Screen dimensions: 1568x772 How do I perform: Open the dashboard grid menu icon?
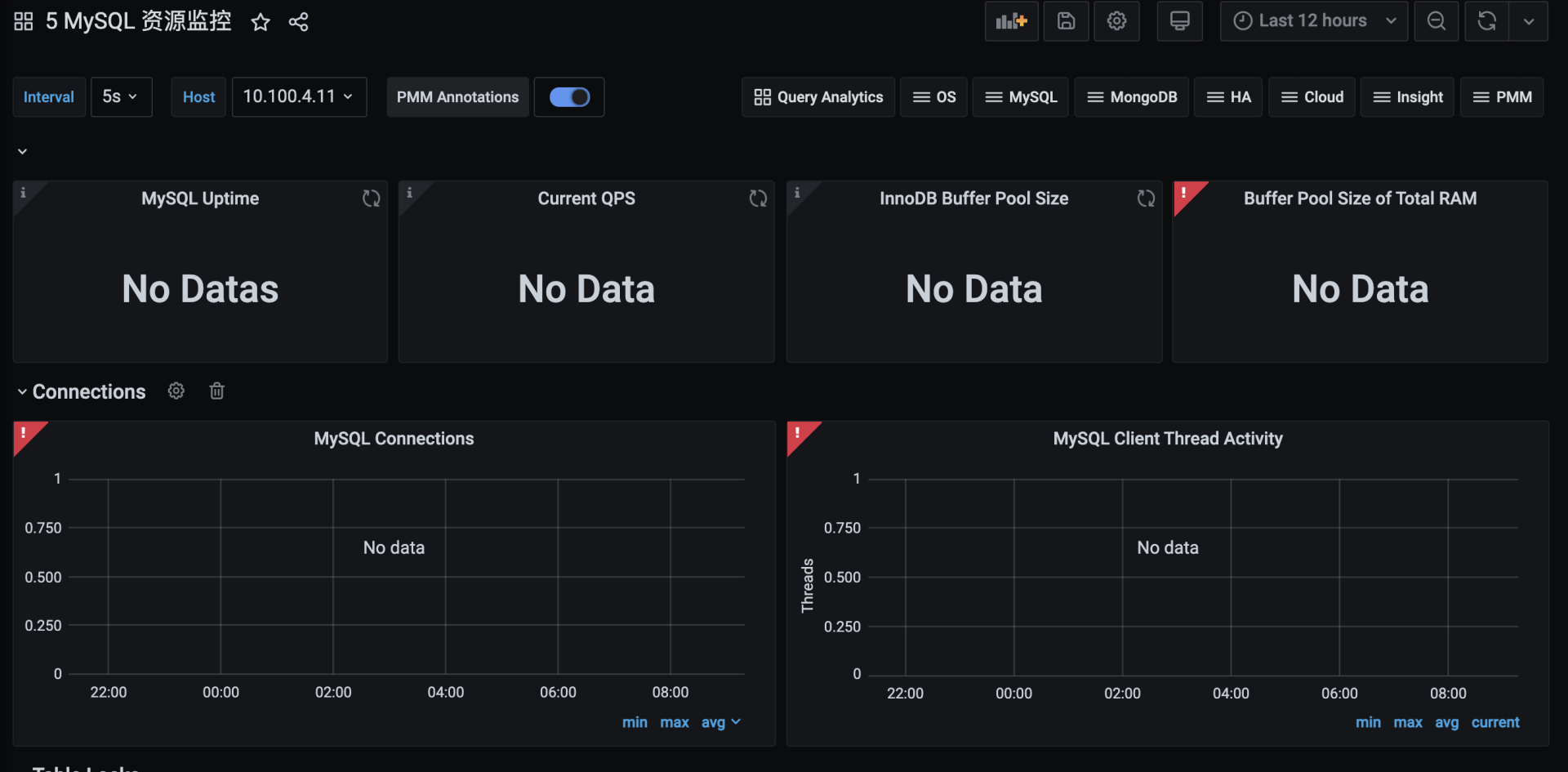click(24, 21)
